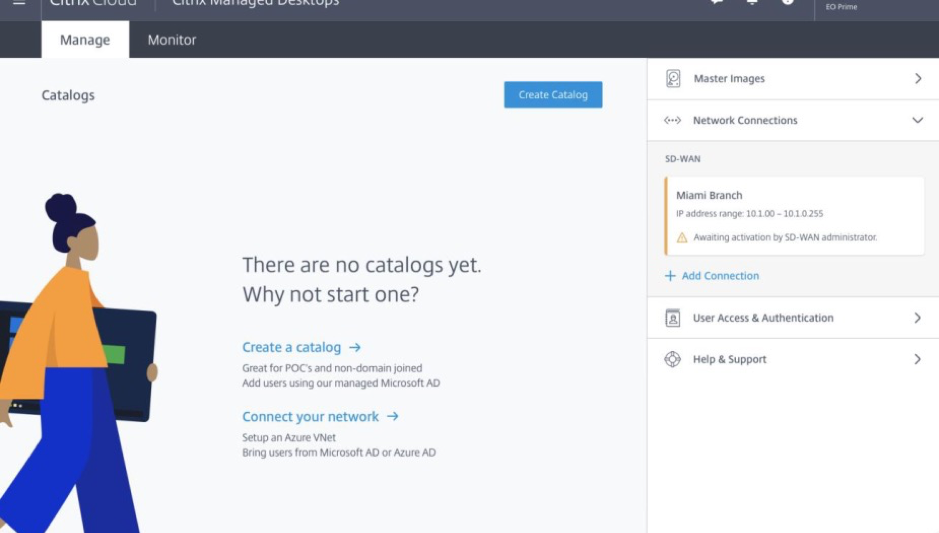The height and width of the screenshot is (533, 939).
Task: Click the arrow next to Create a catalog
Action: 355,347
